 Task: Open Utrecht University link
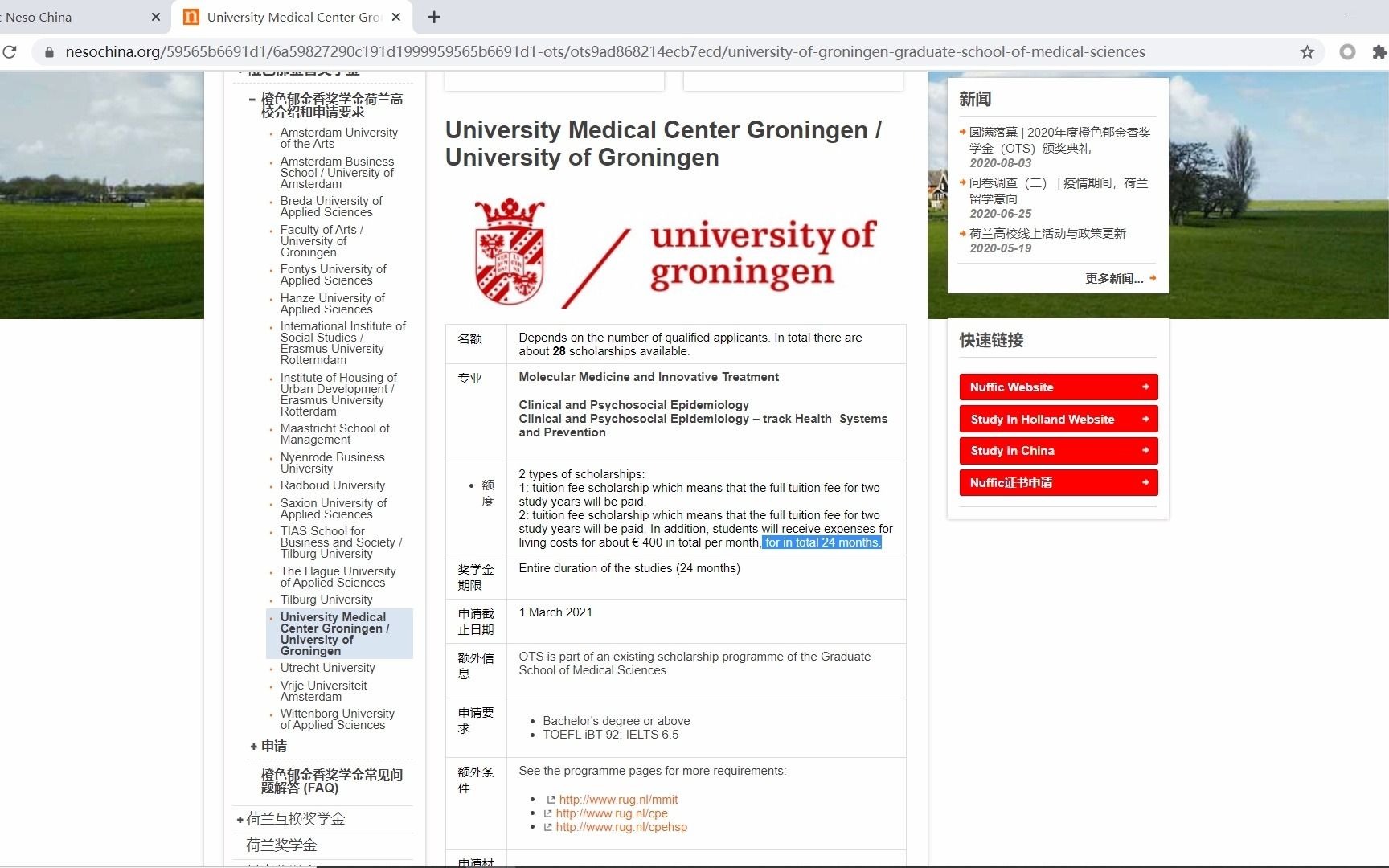327,668
